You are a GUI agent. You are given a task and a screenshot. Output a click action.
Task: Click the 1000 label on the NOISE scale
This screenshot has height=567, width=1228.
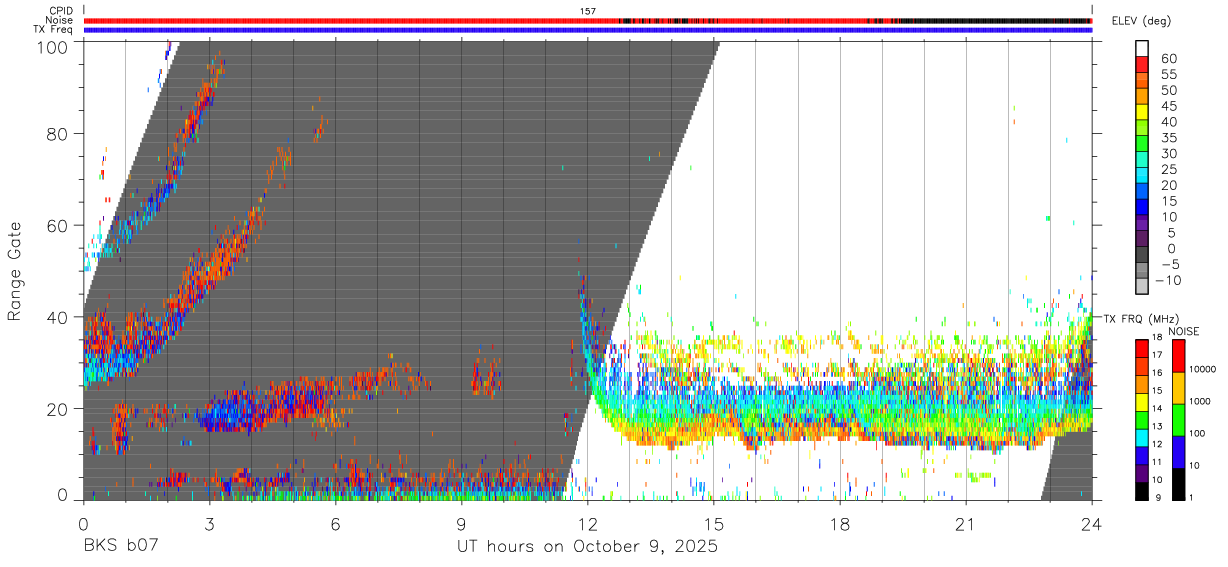[1201, 401]
